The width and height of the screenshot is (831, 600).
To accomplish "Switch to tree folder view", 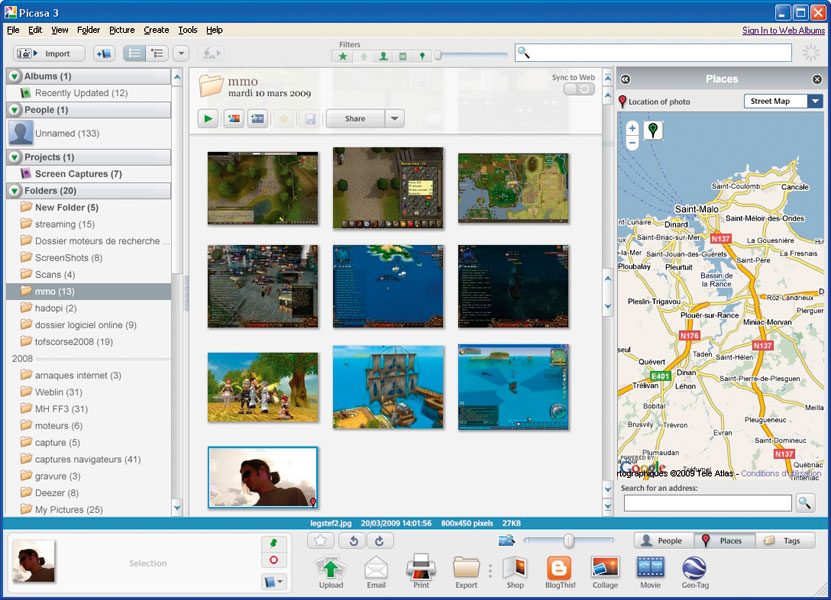I will click(157, 54).
